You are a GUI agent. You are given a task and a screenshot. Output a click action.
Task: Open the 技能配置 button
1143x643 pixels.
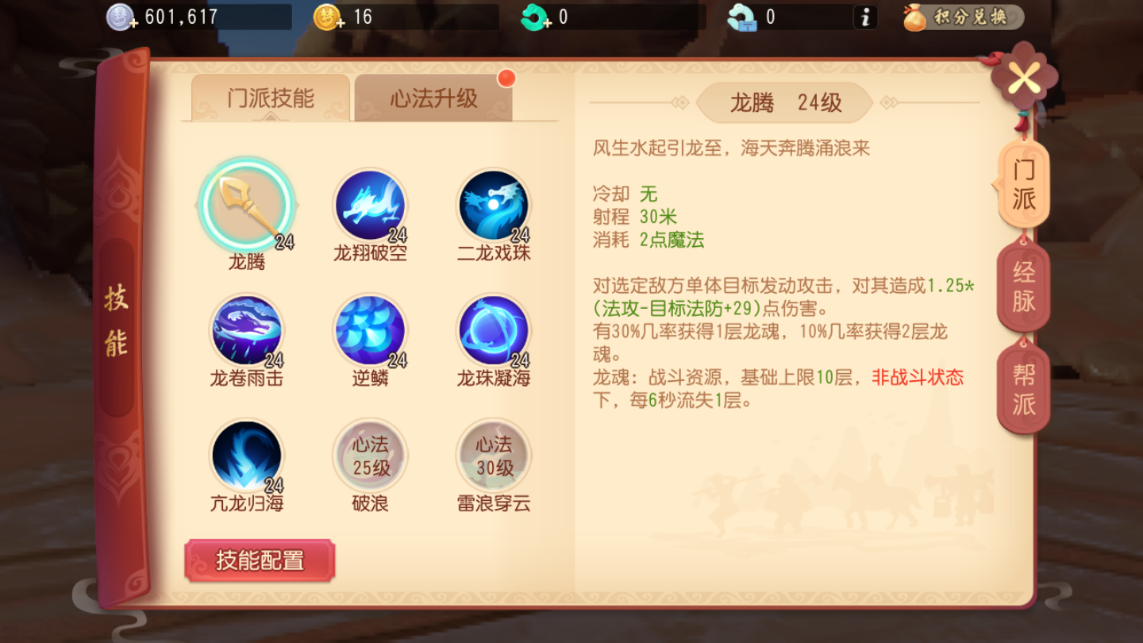(260, 560)
